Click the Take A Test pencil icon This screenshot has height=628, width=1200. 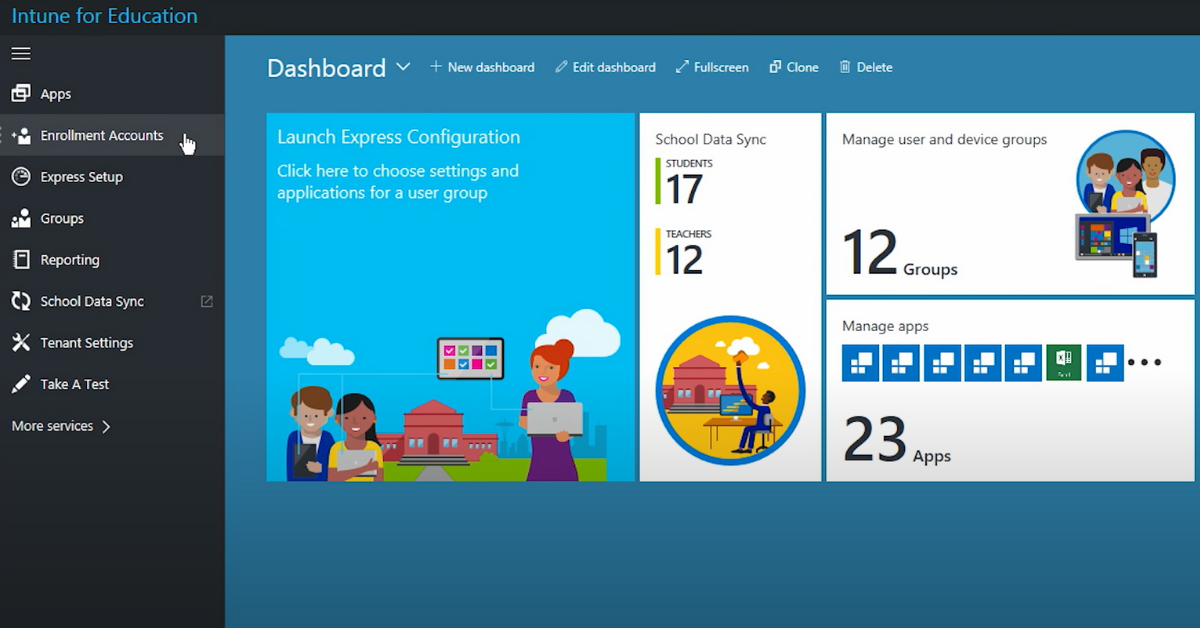(21, 384)
